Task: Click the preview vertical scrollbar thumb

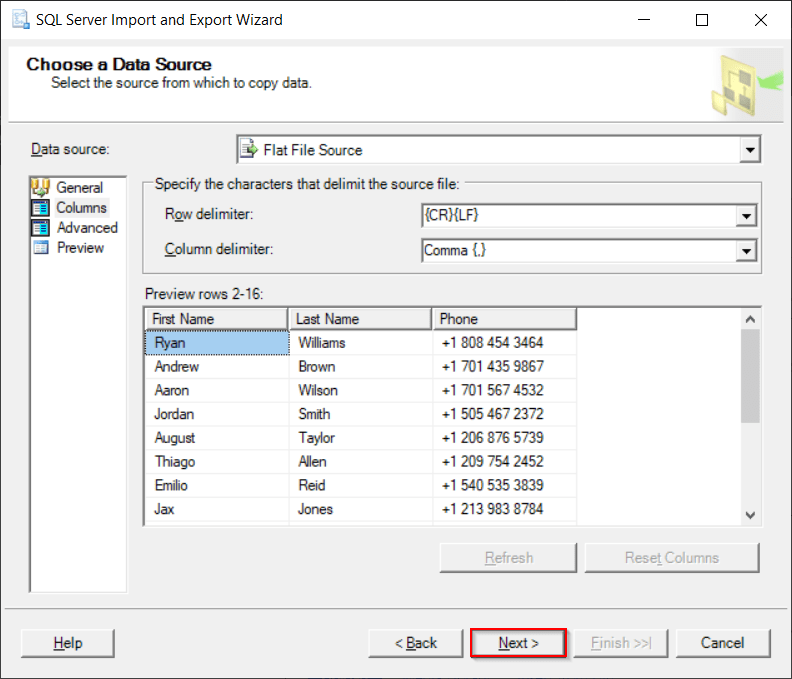Action: click(x=750, y=376)
